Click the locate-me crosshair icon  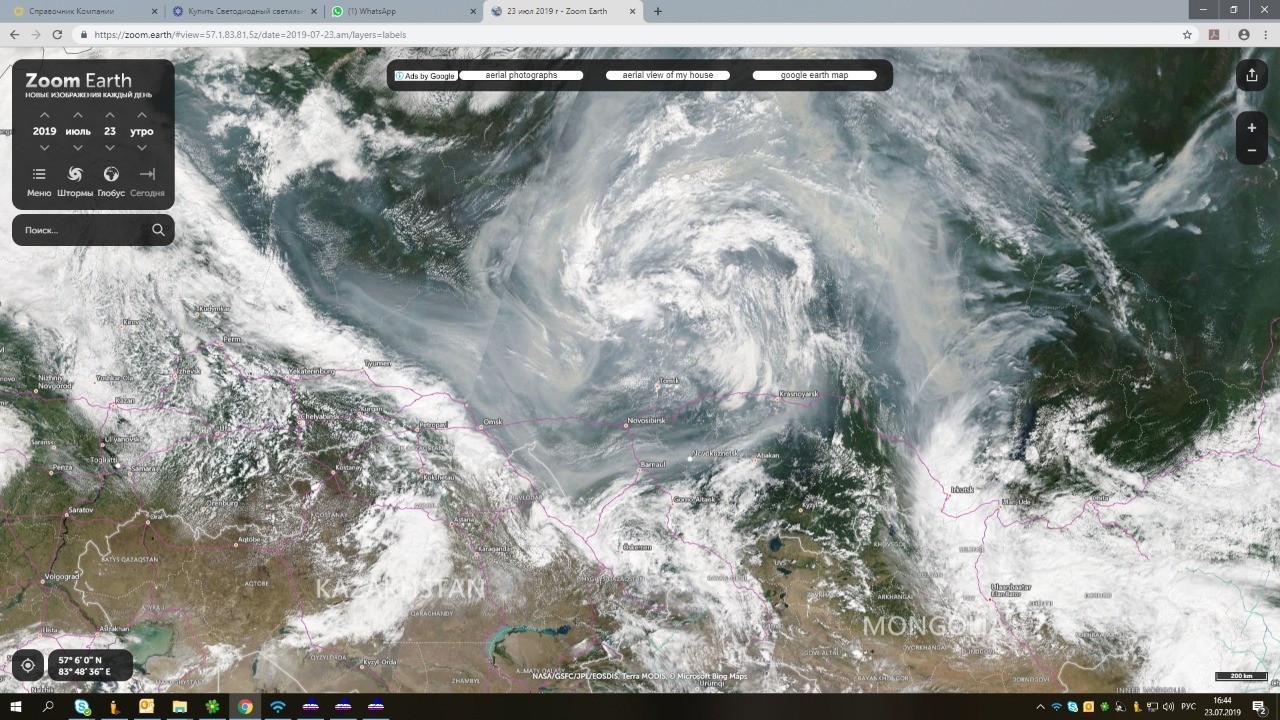[x=28, y=665]
